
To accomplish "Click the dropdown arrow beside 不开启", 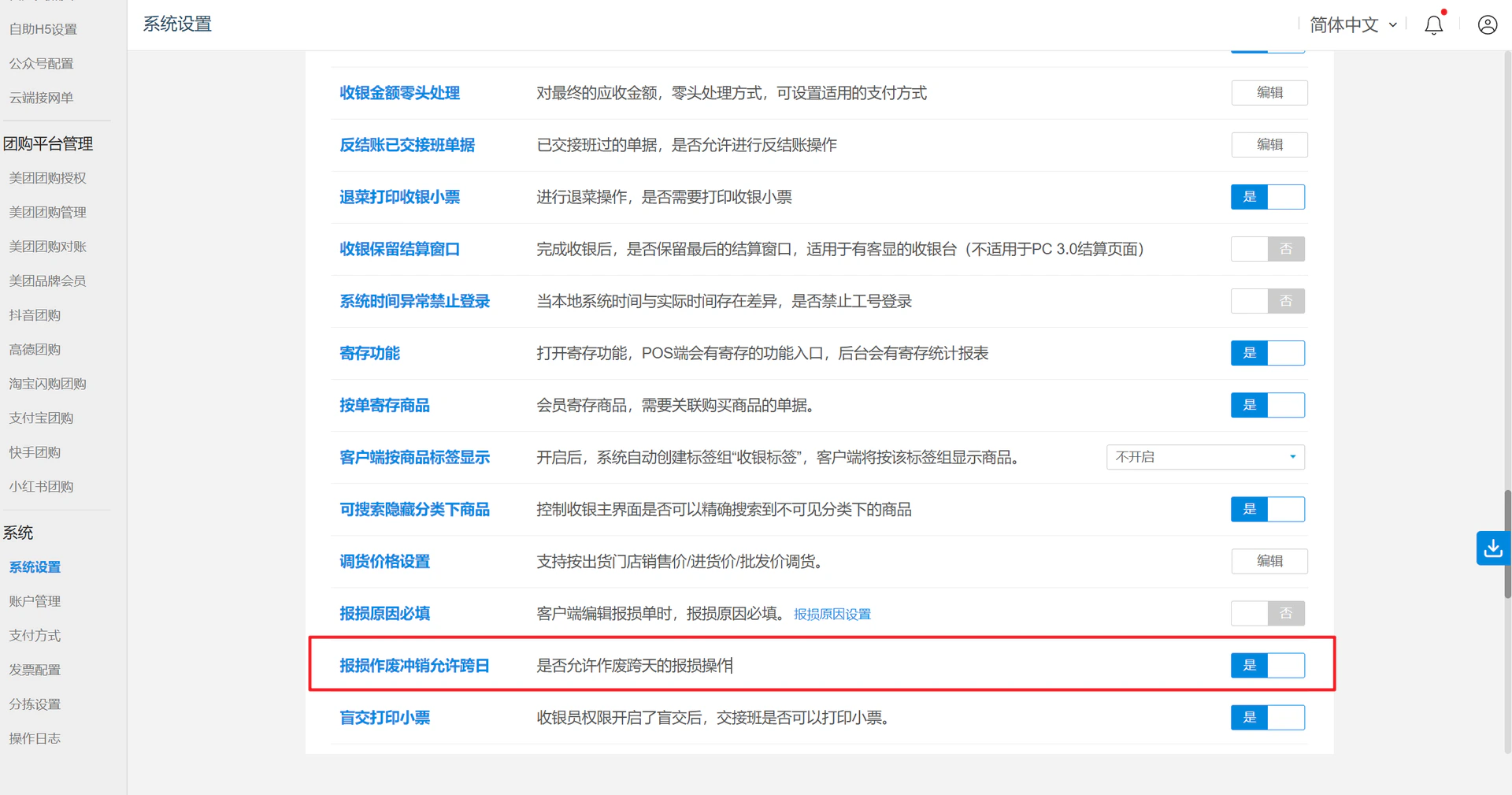I will click(1292, 457).
